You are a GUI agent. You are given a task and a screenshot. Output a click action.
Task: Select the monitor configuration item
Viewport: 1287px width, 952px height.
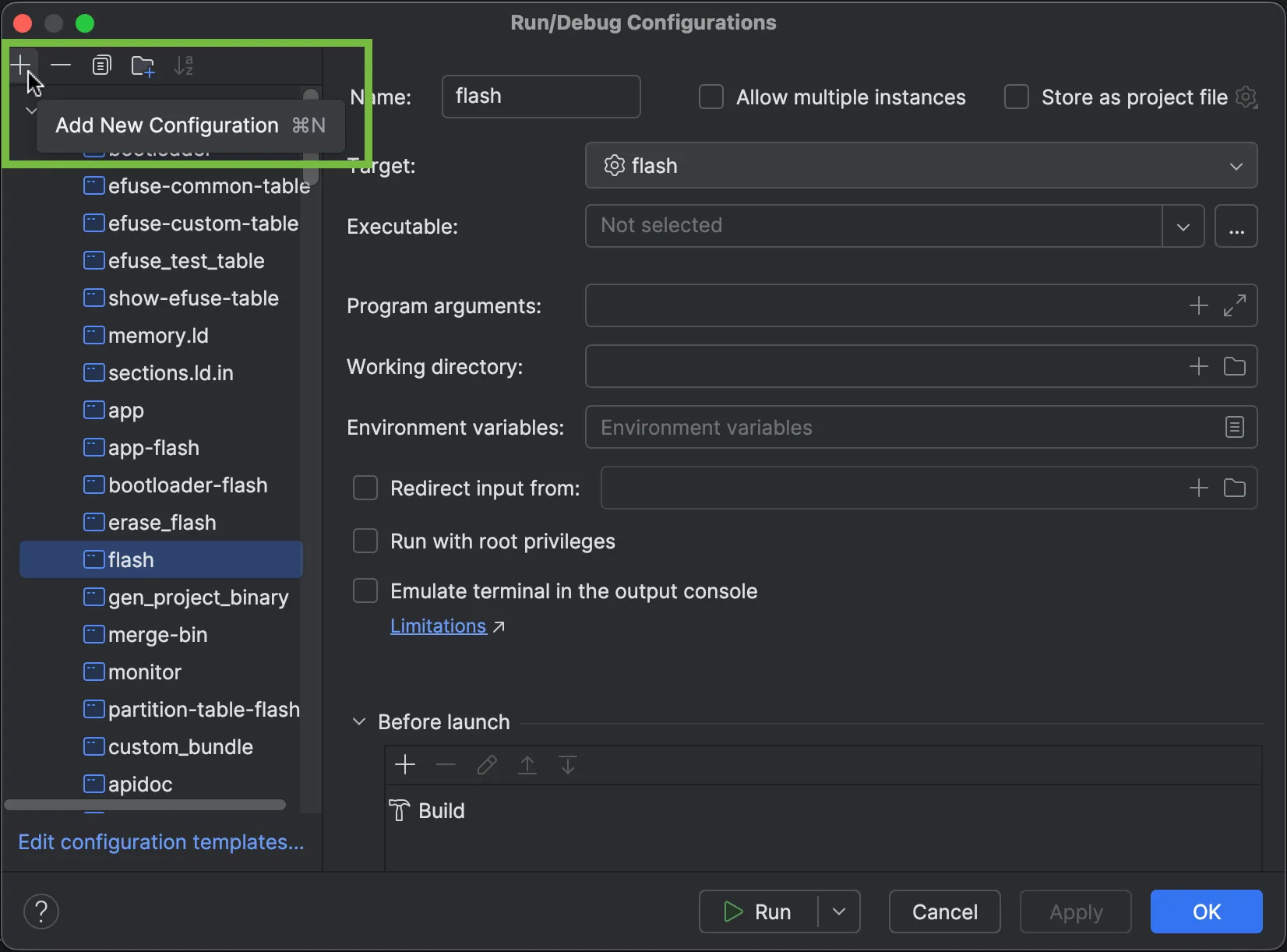tap(145, 672)
